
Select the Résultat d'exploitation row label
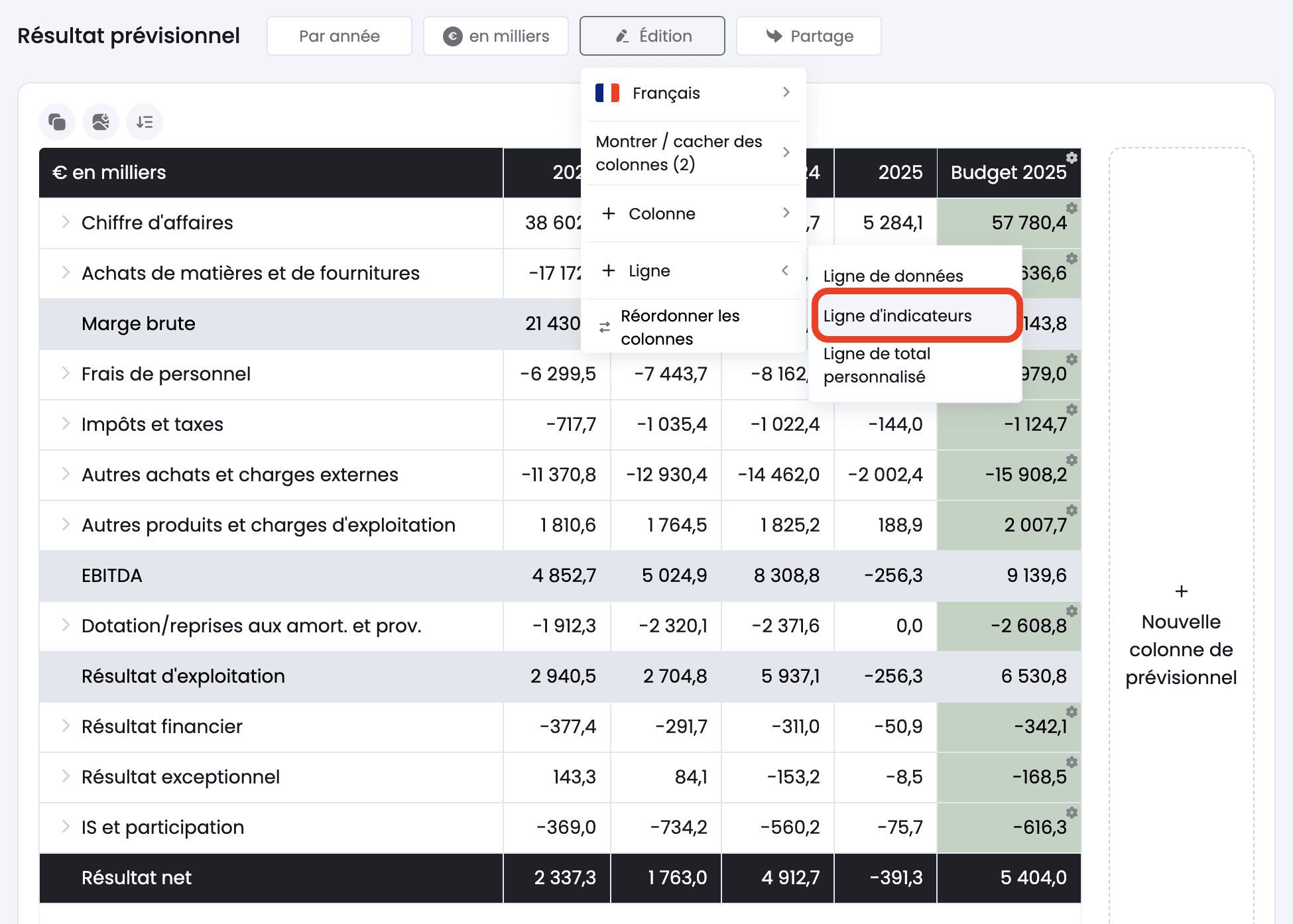(183, 676)
